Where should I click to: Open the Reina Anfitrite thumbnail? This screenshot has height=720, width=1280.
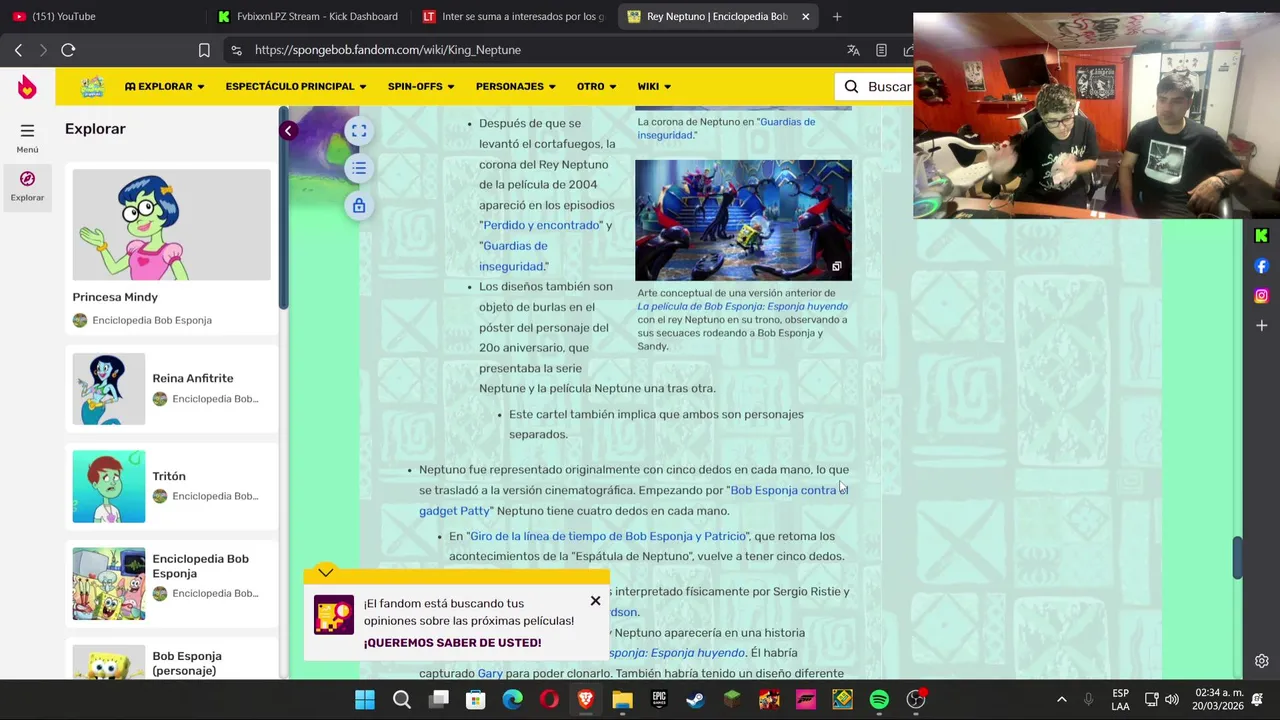coord(108,389)
